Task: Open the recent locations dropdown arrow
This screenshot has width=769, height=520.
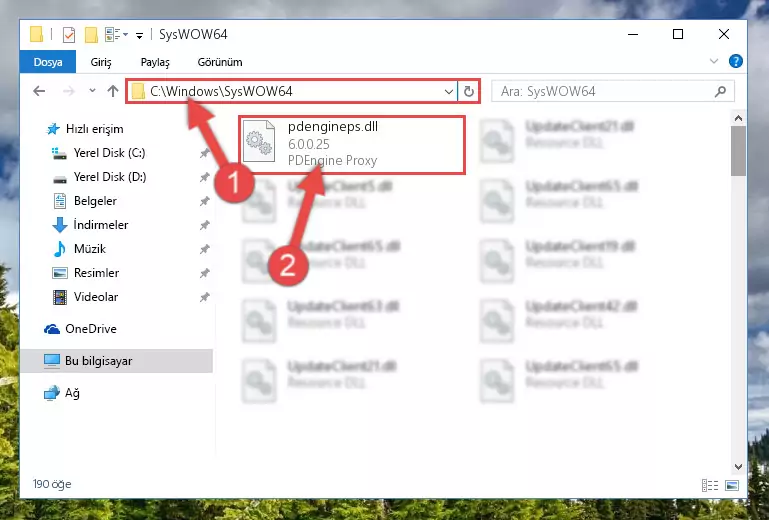Action: 92,91
